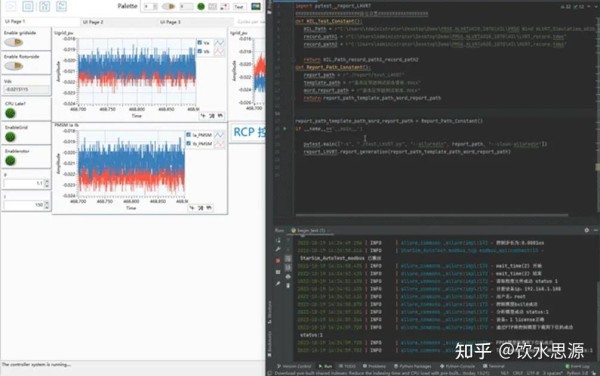Click the wrench icon in Run panel sidebar
Viewport: 600px width, 376px height.
[278, 249]
